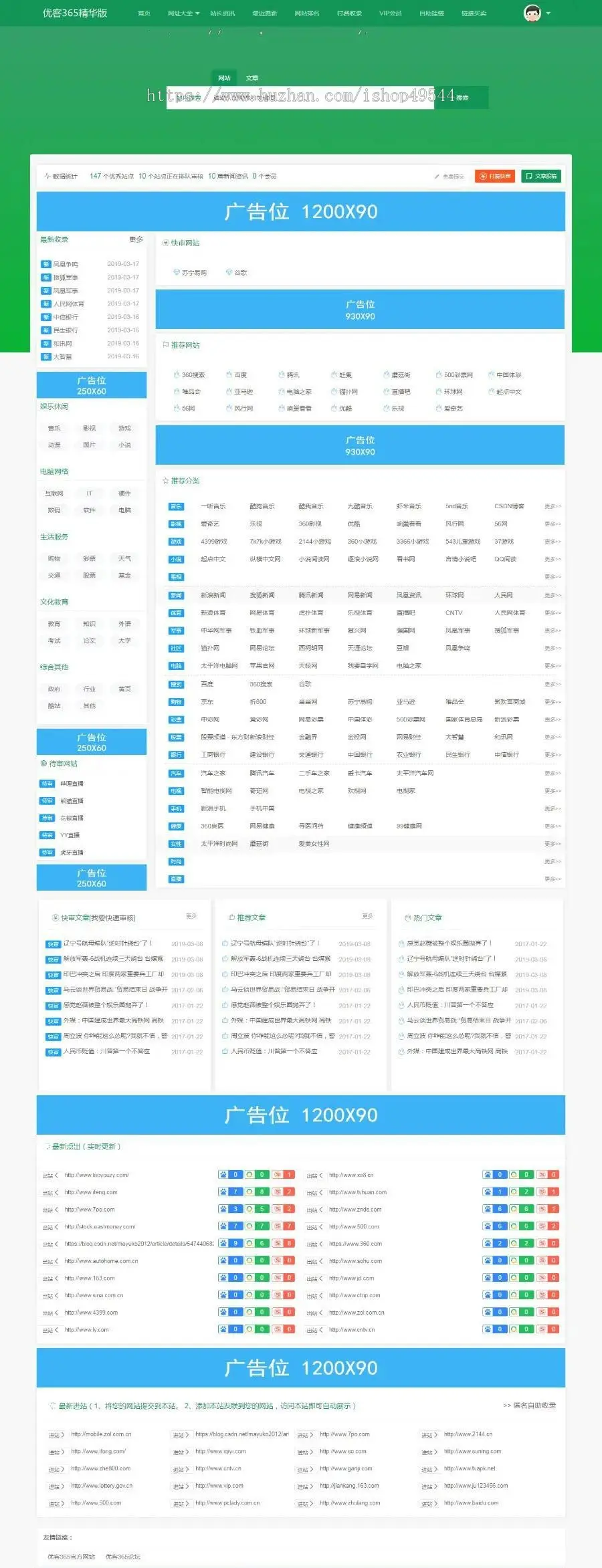Click the 360 icon badge for ifeng.com row
602x1568 pixels.
pyautogui.click(x=249, y=1192)
